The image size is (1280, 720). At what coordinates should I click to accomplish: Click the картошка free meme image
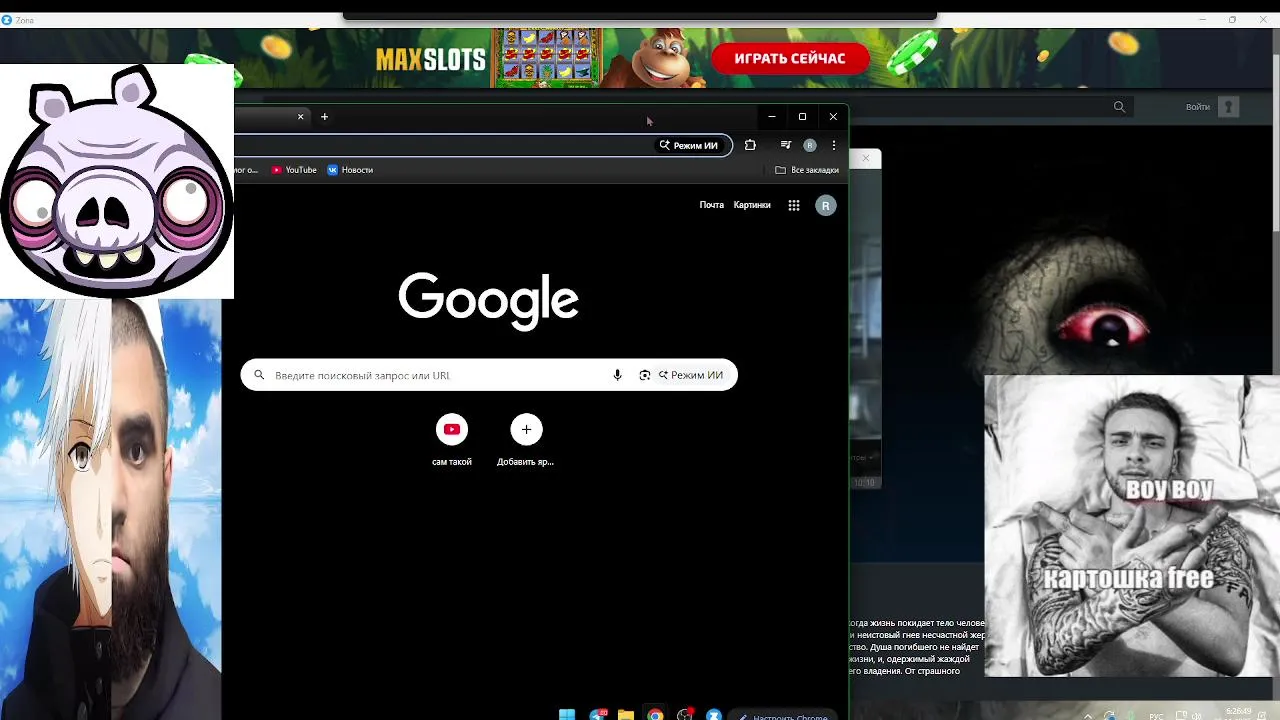1132,526
